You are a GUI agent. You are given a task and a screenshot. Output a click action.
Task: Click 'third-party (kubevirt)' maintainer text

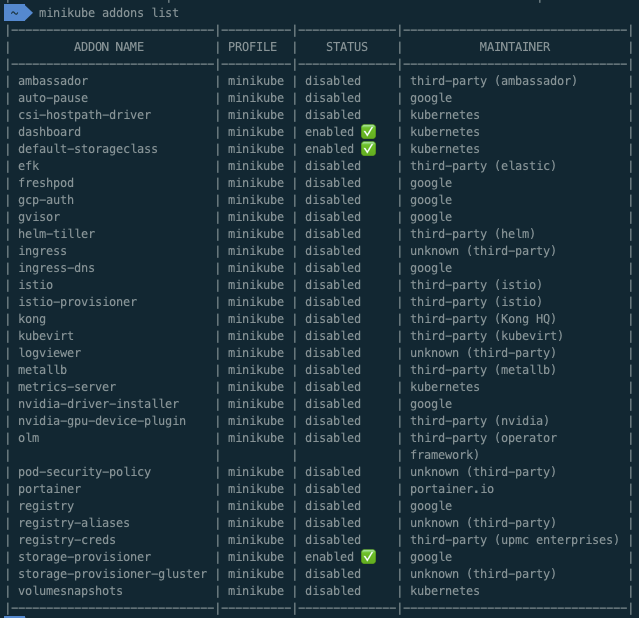pyautogui.click(x=487, y=336)
